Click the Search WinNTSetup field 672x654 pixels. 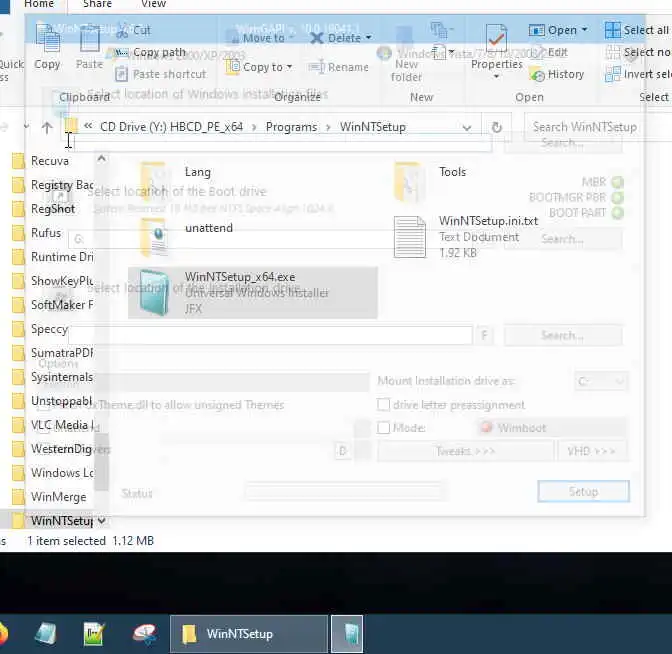click(x=598, y=127)
